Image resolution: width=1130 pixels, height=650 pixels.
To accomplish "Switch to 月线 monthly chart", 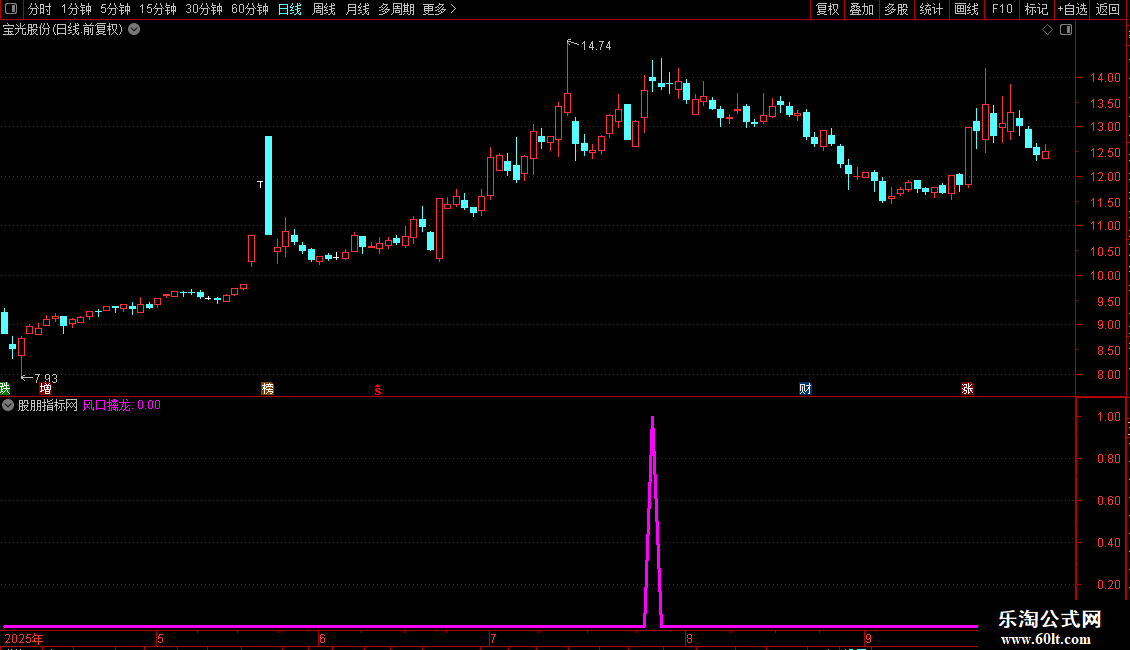I will [357, 9].
